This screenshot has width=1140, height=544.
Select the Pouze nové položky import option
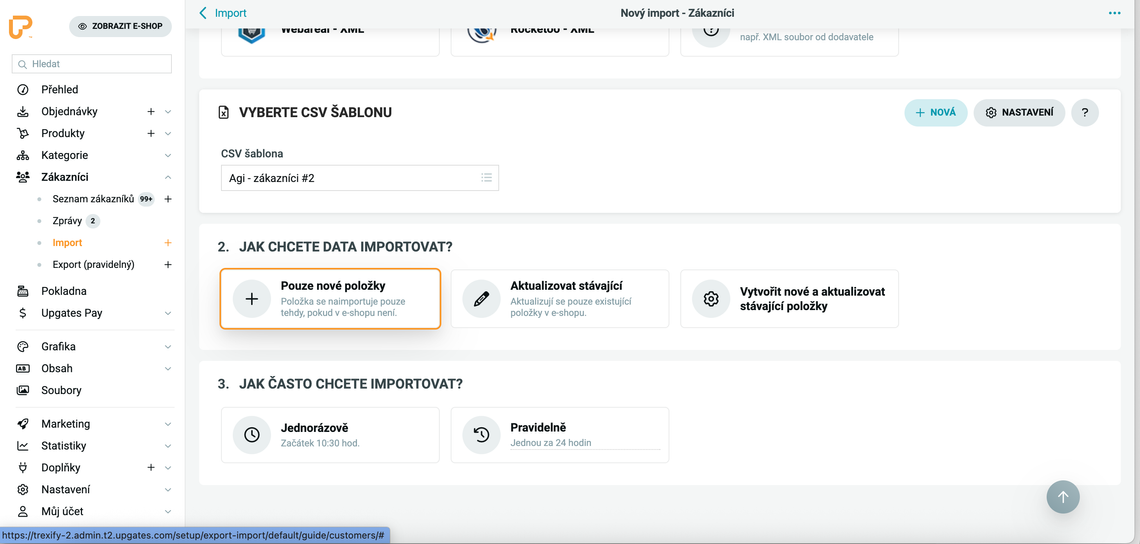pyautogui.click(x=330, y=298)
